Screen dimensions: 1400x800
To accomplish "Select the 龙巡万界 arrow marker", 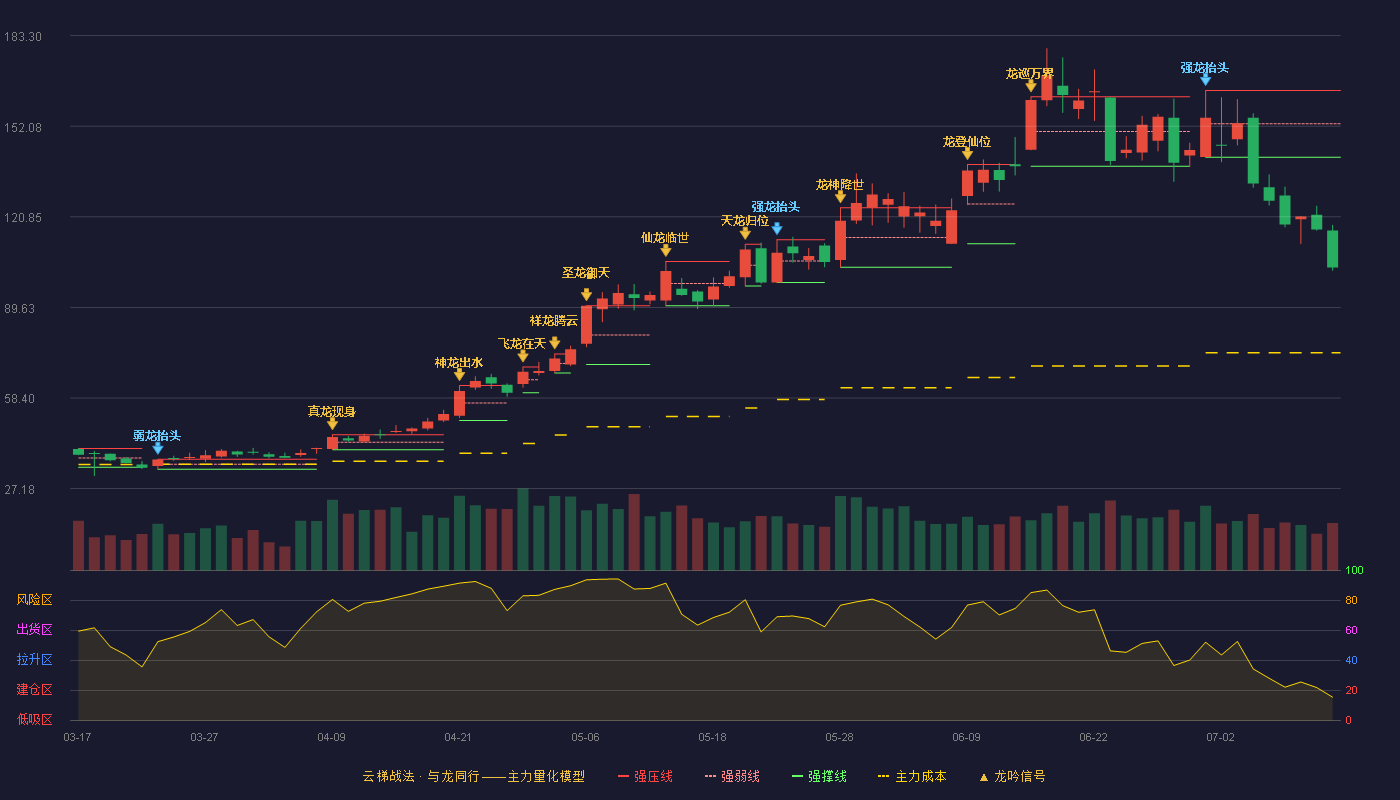I will [1031, 86].
